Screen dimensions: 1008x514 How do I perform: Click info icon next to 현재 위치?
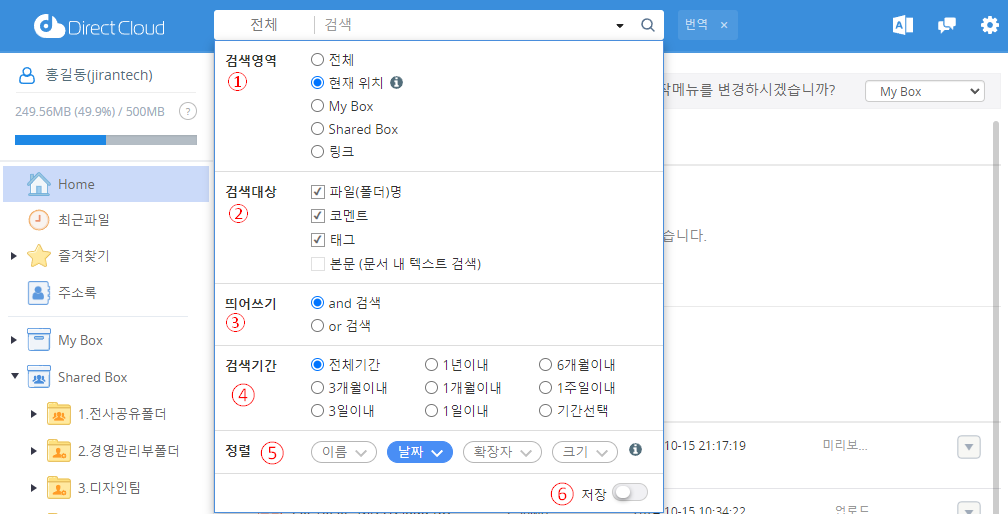(x=397, y=82)
